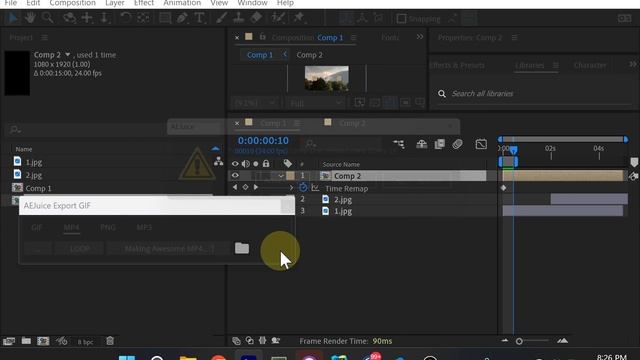The height and width of the screenshot is (360, 640).
Task: Create new folder in Project panel
Action: tap(26, 340)
